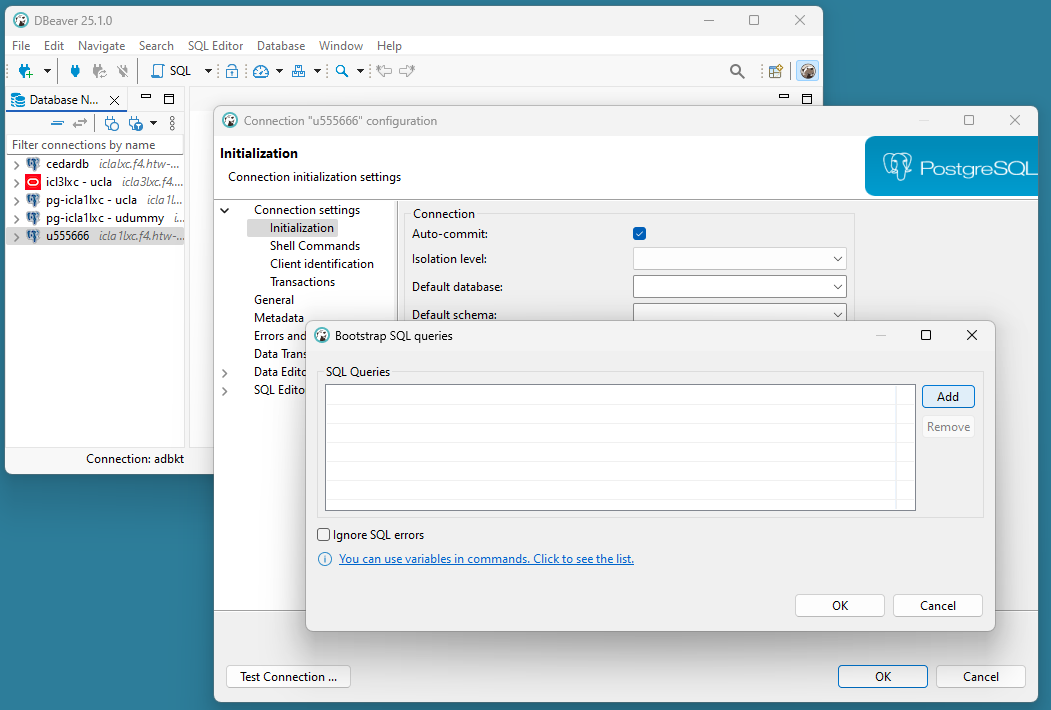Open the navigator filter dropdown arrow
Viewport: 1051px width, 710px height.
click(x=153, y=123)
